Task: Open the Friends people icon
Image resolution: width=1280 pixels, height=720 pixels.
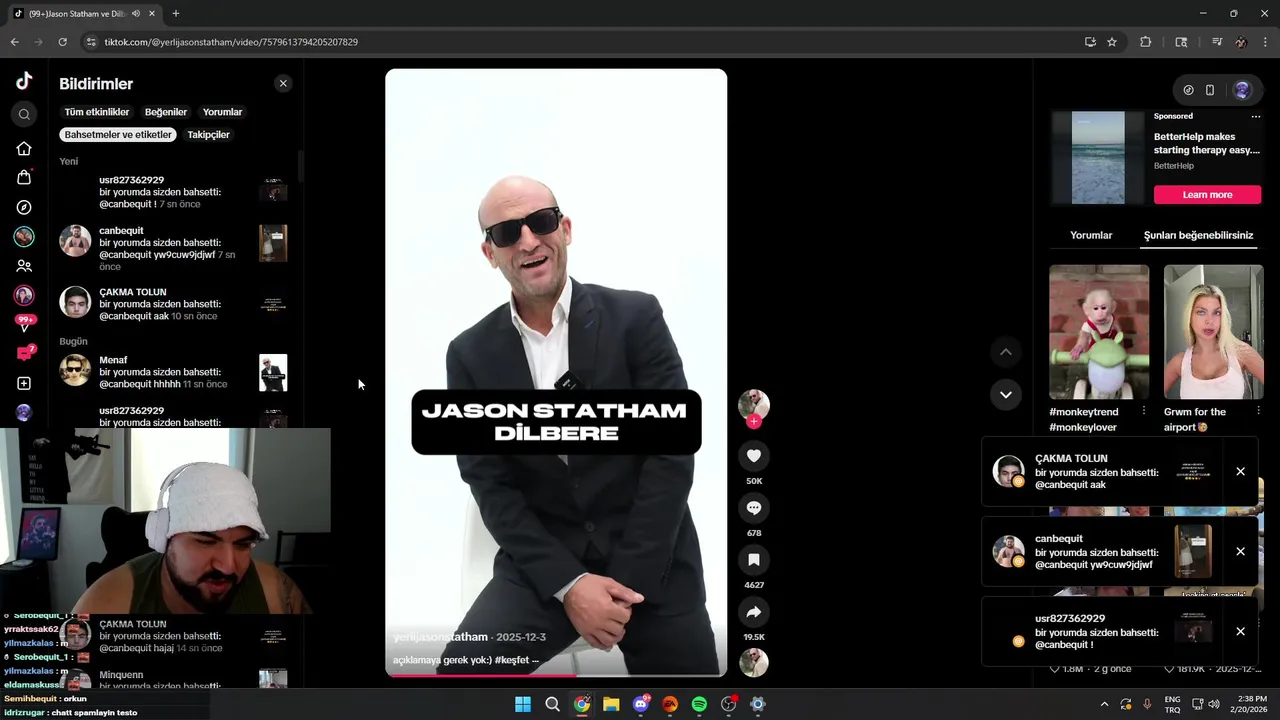Action: (24, 266)
